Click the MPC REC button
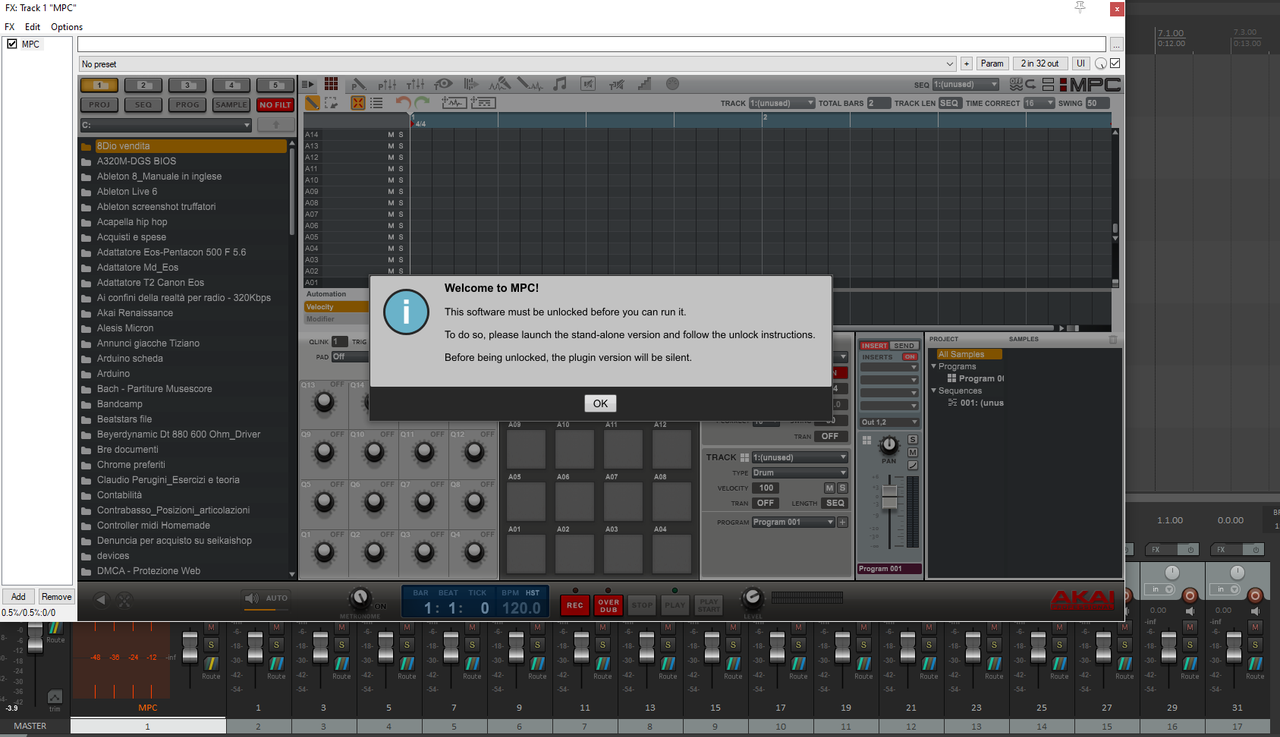This screenshot has width=1280, height=737. pos(574,604)
